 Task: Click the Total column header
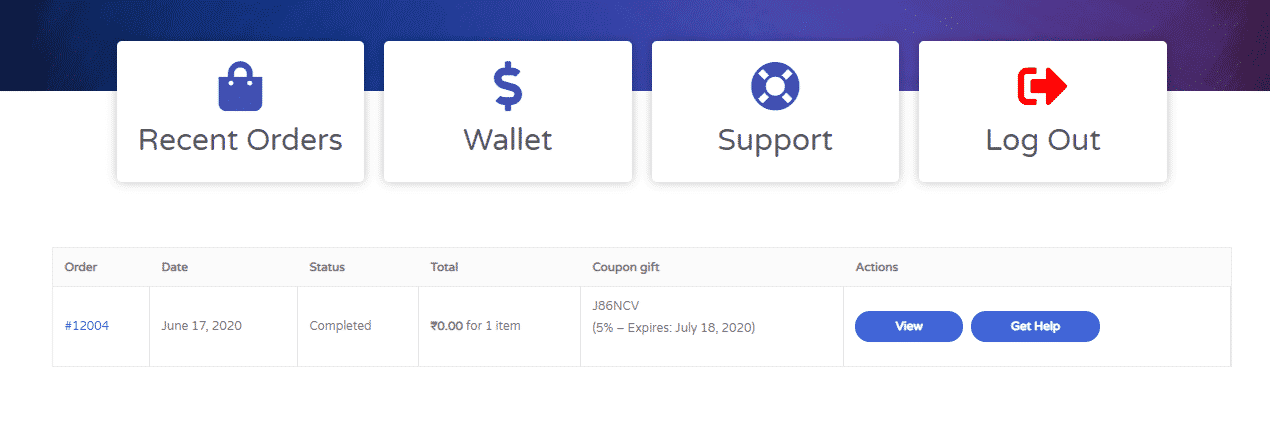coord(445,267)
